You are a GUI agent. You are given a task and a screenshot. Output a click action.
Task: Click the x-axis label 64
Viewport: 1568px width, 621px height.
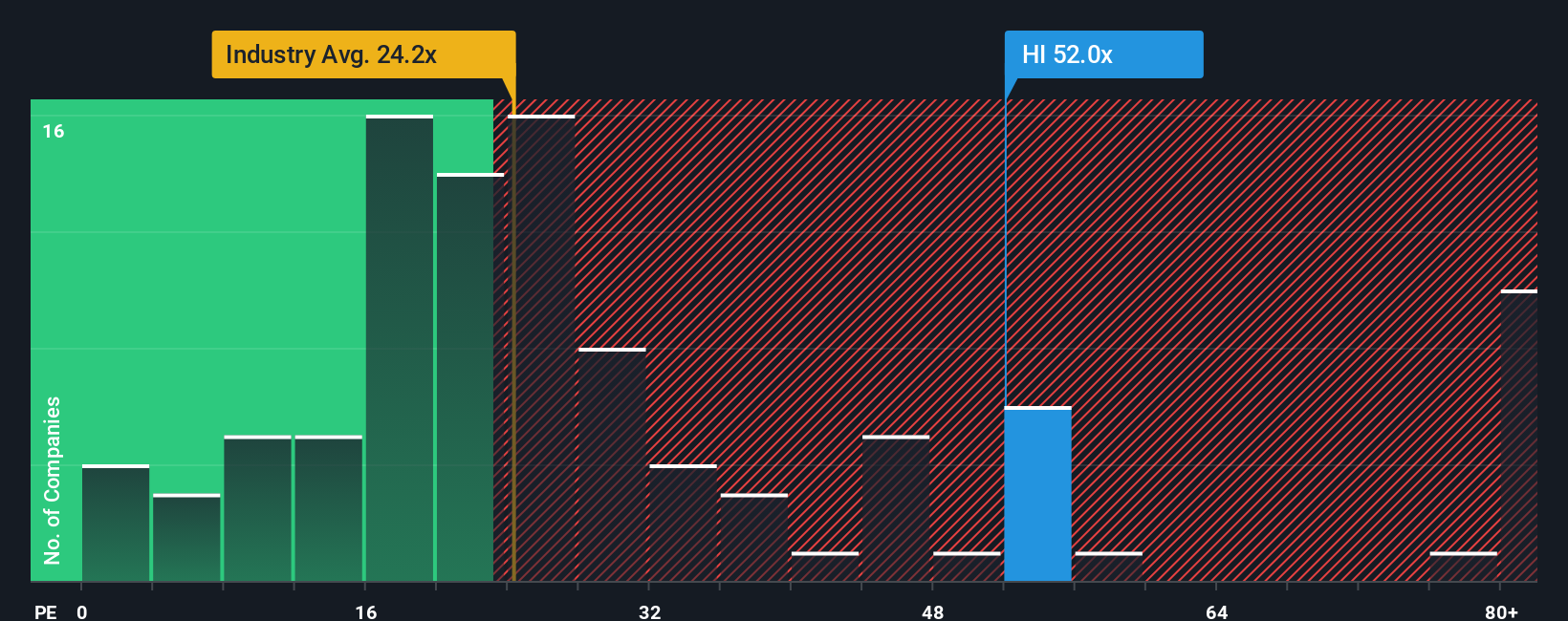tap(1216, 611)
